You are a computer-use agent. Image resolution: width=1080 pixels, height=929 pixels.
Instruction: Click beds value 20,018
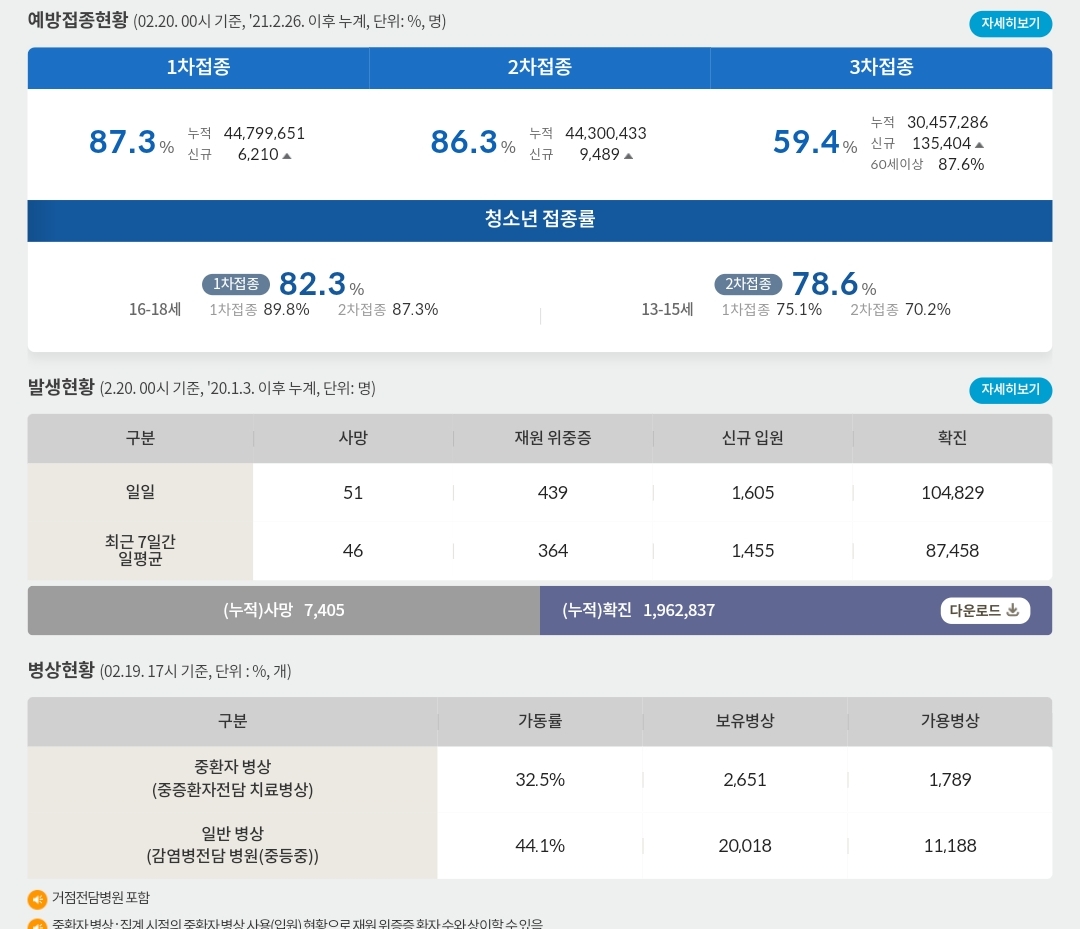pos(745,846)
